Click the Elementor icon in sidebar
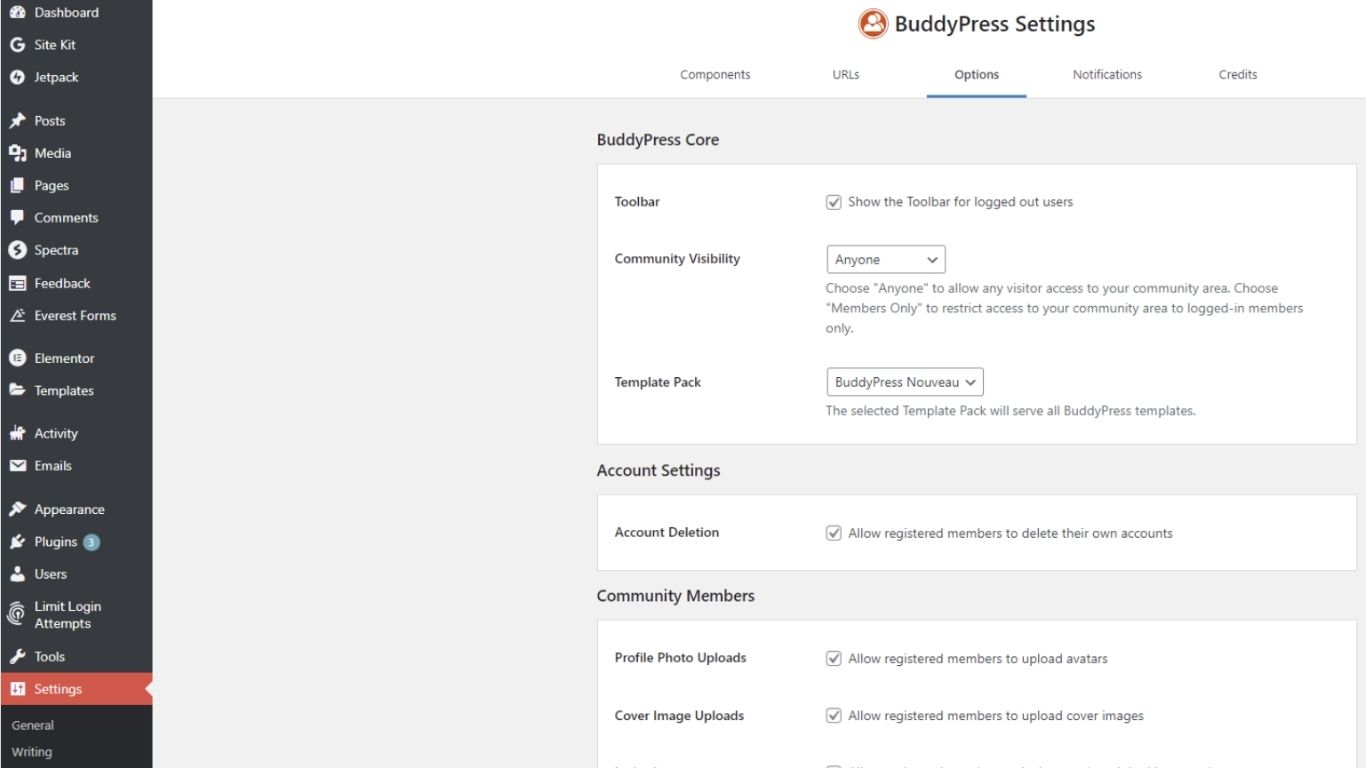Screen dimensions: 1366x768 point(17,358)
